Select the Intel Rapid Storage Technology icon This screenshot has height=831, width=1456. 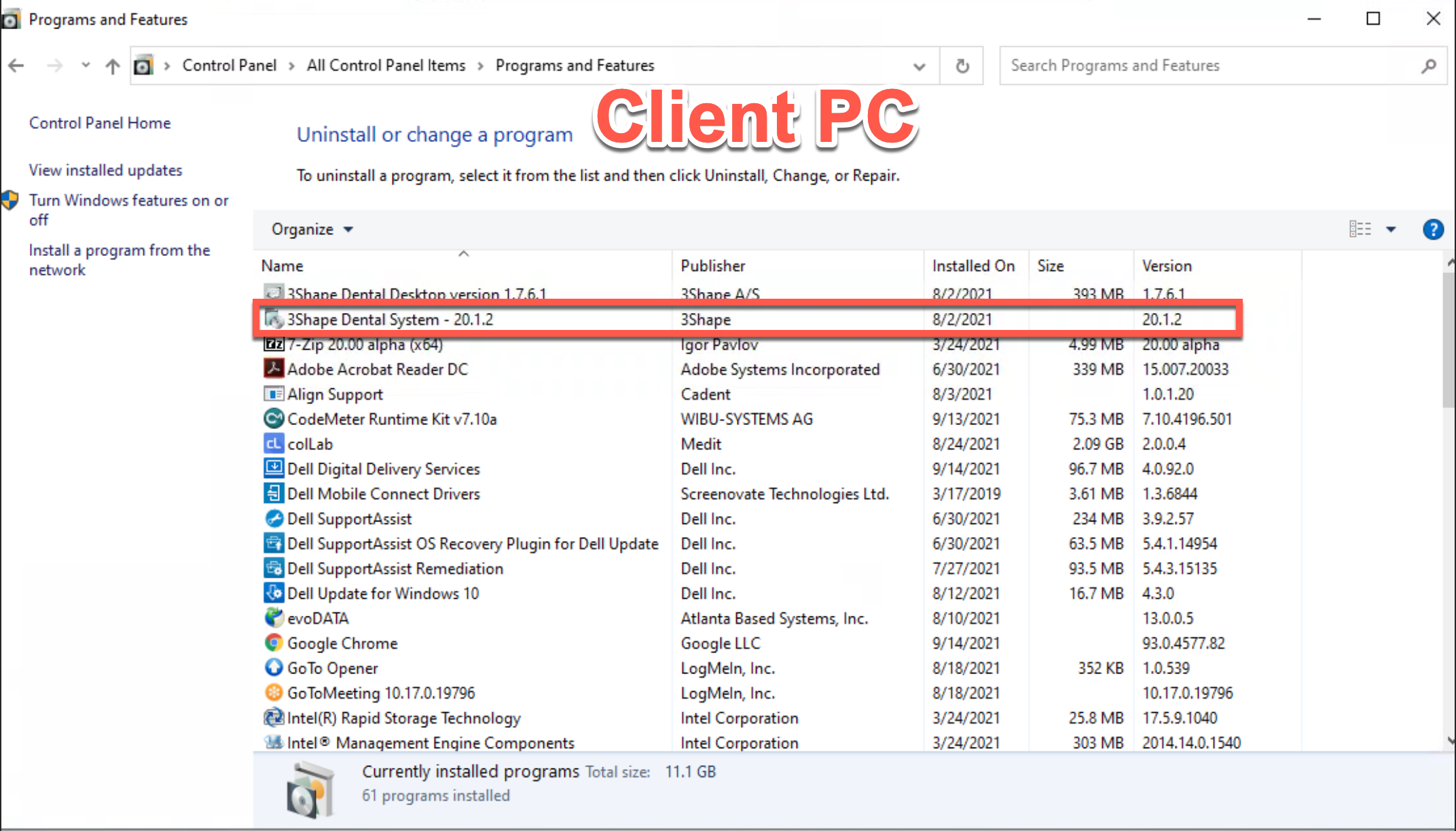pos(274,718)
